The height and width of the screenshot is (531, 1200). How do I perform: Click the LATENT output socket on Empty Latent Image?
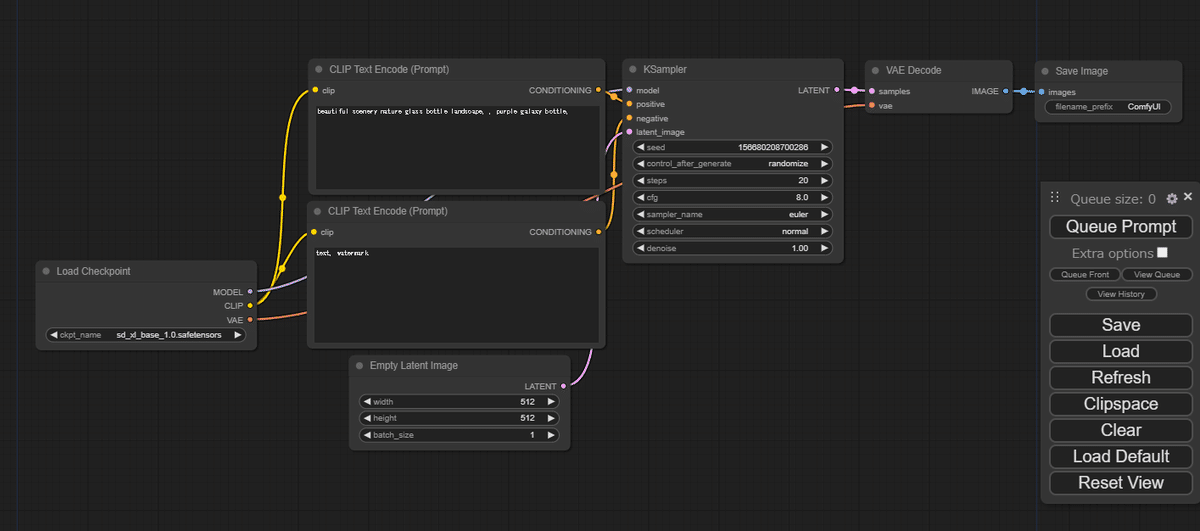click(564, 385)
